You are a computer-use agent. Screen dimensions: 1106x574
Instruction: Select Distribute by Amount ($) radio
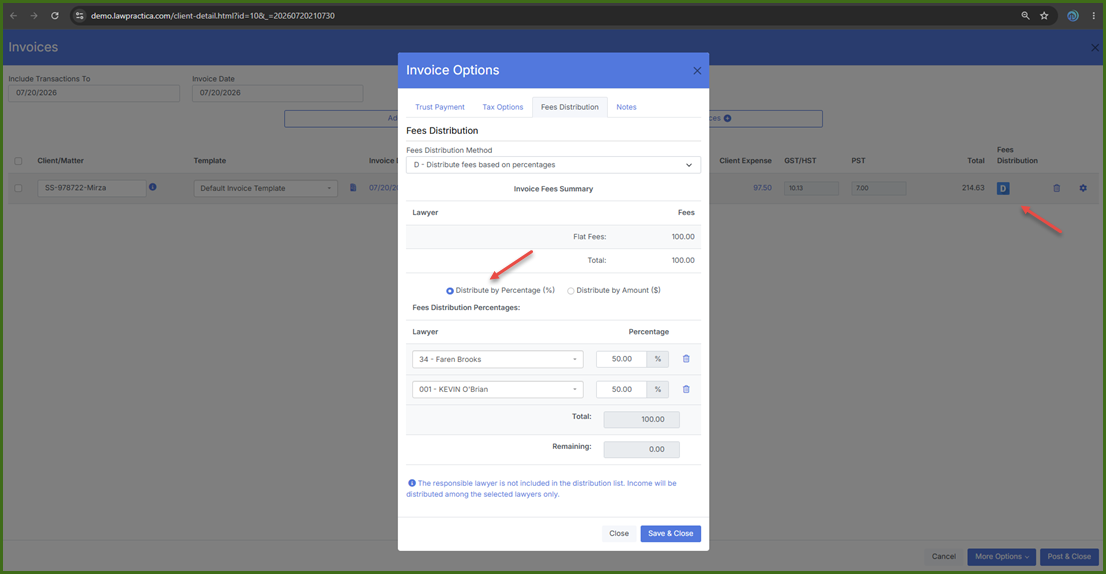coord(571,291)
